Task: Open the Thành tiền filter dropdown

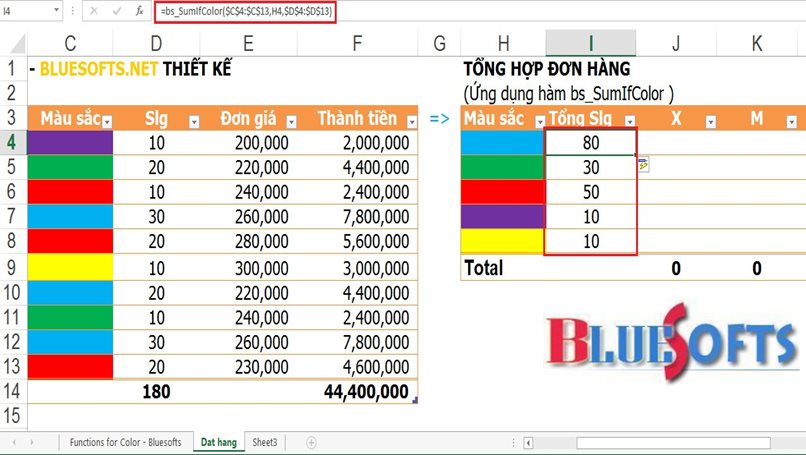Action: coord(412,122)
